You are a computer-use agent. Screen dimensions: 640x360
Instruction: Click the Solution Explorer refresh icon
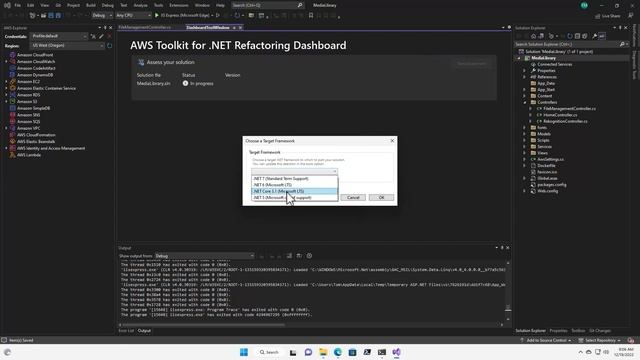click(570, 36)
